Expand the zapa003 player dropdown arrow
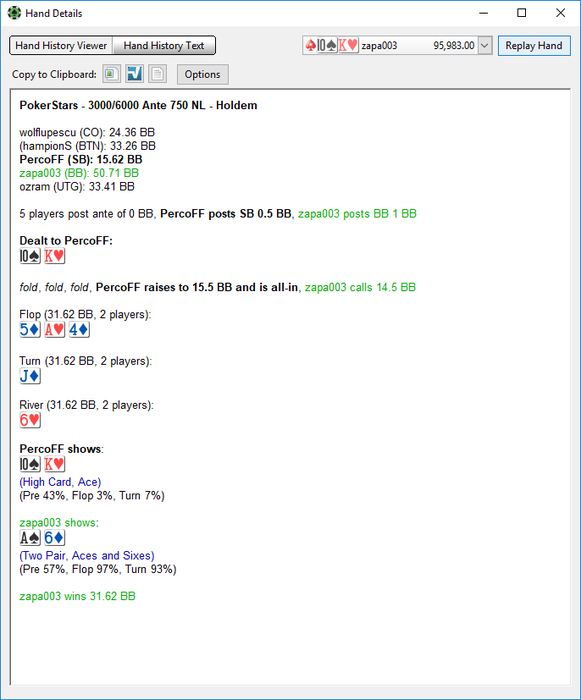581x700 pixels. point(485,46)
